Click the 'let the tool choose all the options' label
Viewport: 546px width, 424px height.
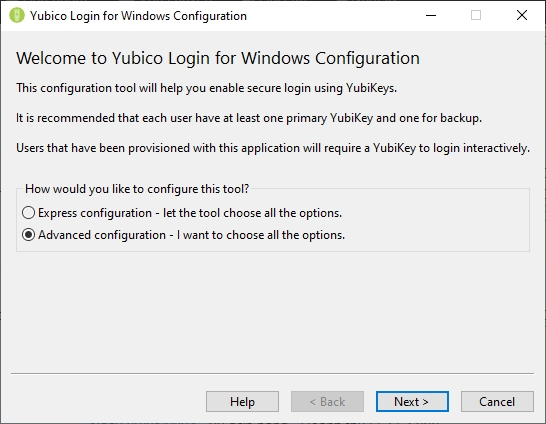click(x=252, y=213)
